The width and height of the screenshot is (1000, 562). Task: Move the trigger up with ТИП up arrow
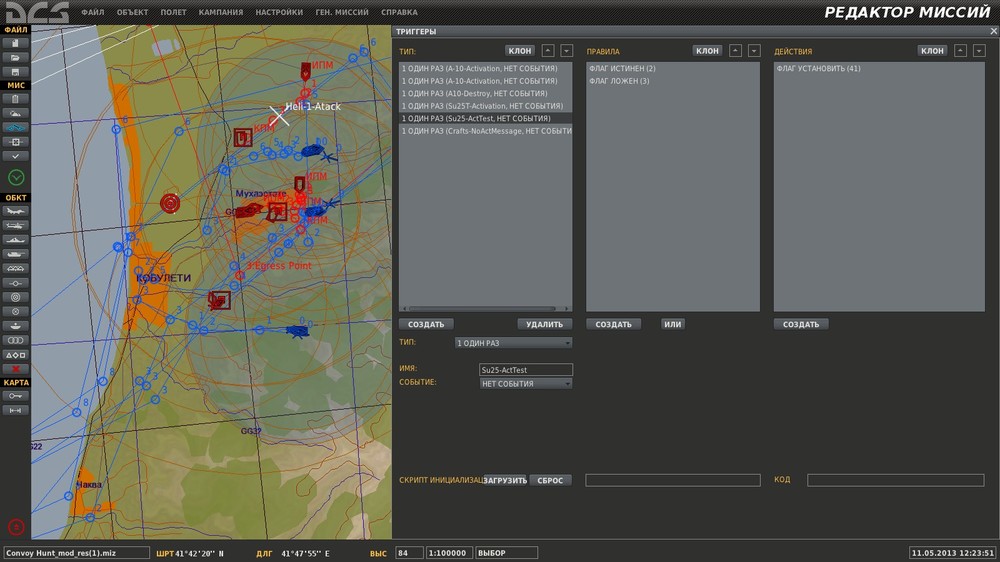click(x=548, y=51)
